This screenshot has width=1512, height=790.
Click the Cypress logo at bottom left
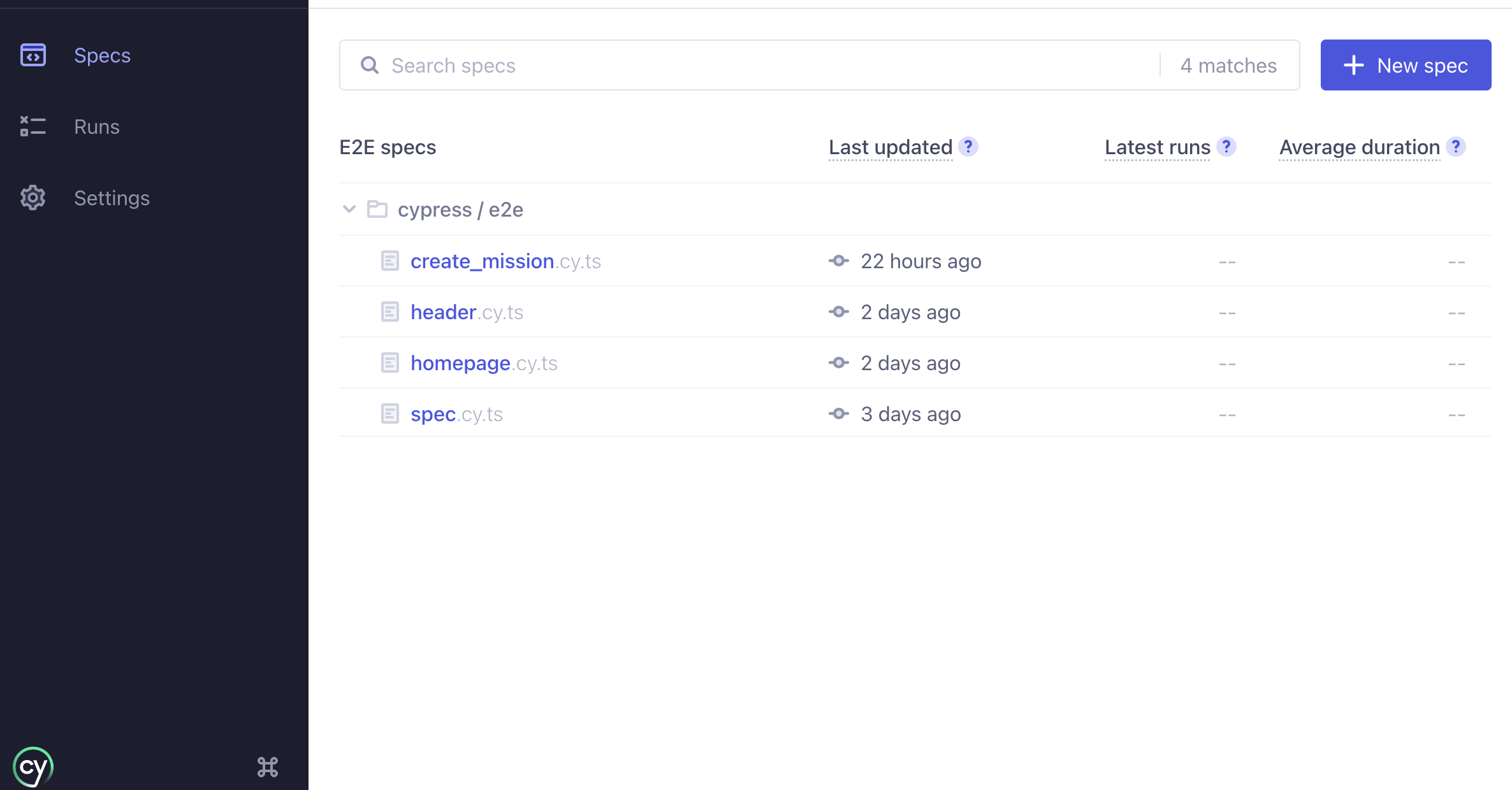pos(33,766)
